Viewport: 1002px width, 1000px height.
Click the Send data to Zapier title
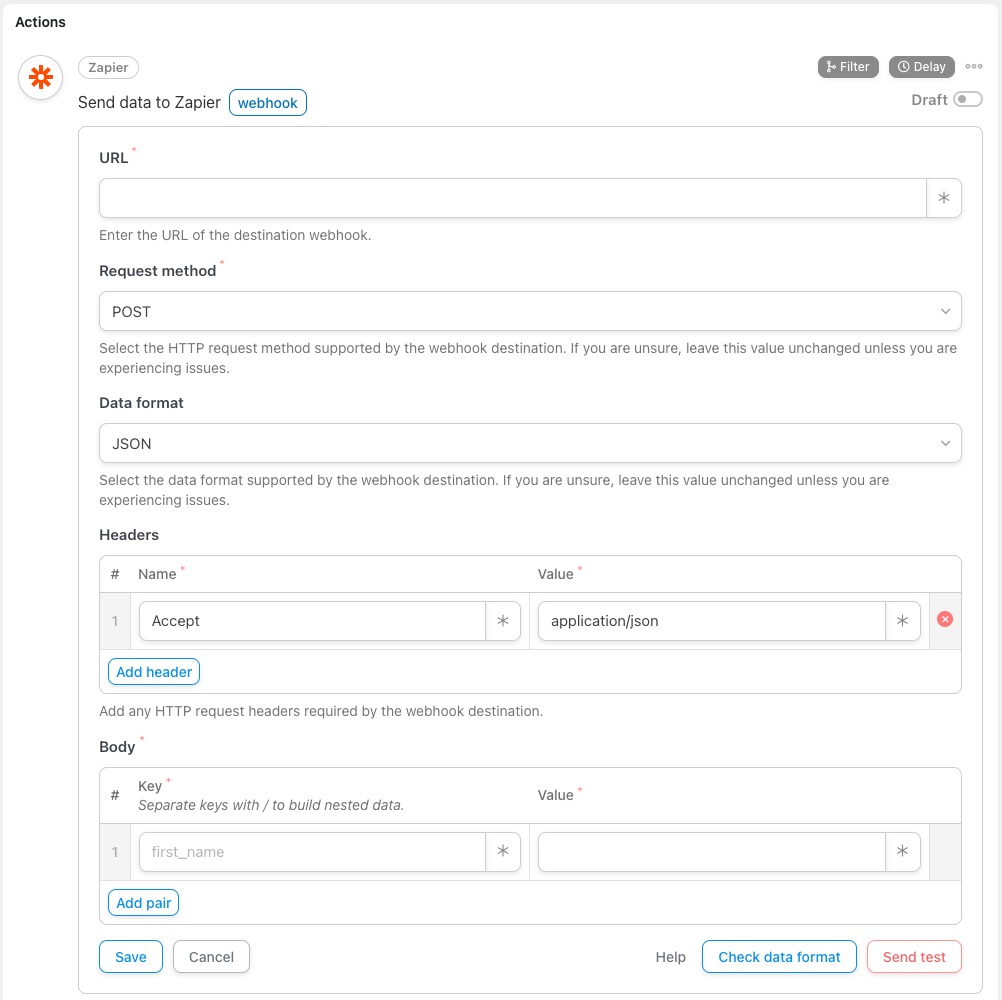click(x=149, y=102)
